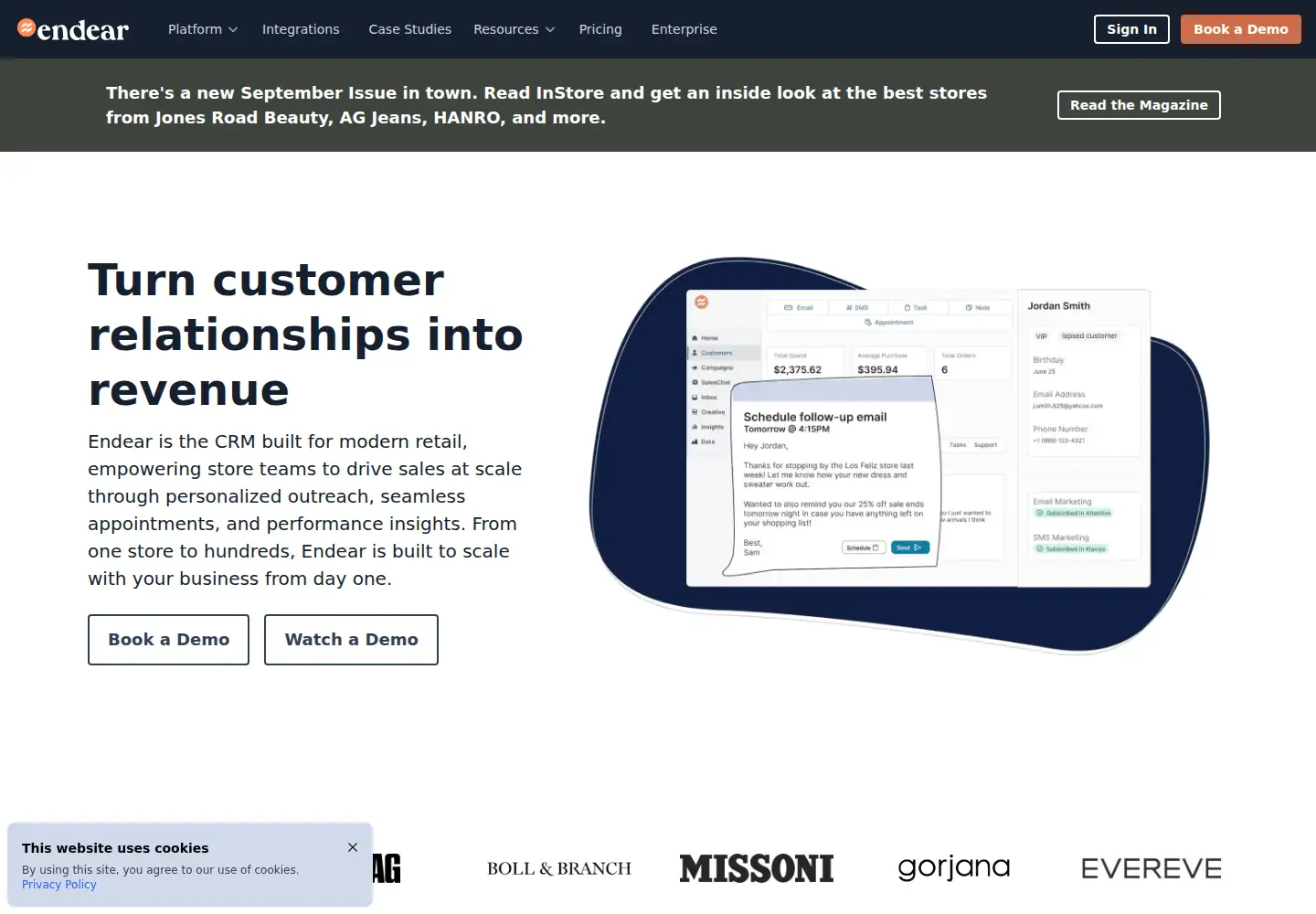Click the CRM product screenshot illustration

click(900, 455)
